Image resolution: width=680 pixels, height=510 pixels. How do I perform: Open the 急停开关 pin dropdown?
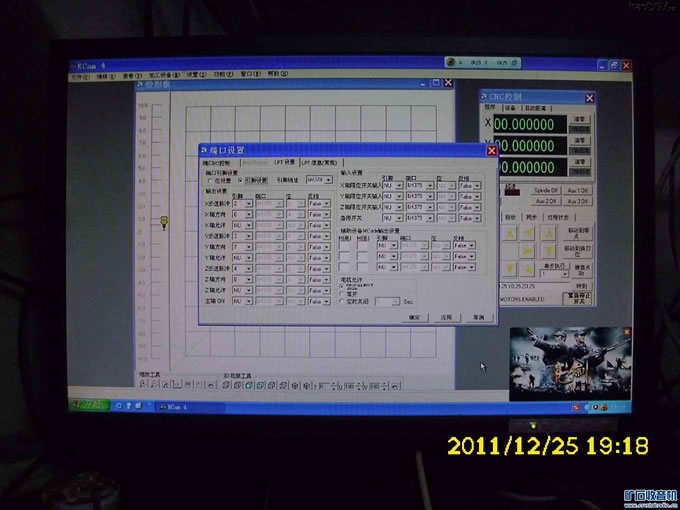(x=399, y=218)
